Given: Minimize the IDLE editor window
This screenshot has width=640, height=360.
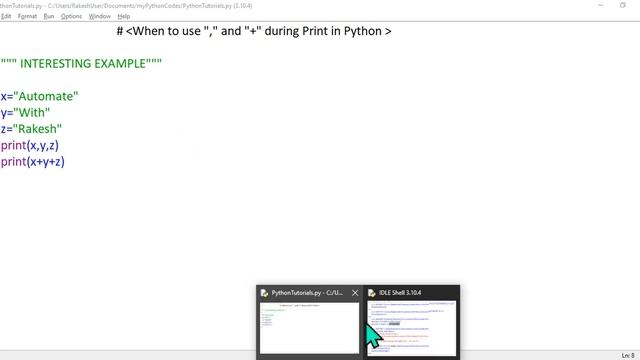Looking at the screenshot, I should 600,5.
